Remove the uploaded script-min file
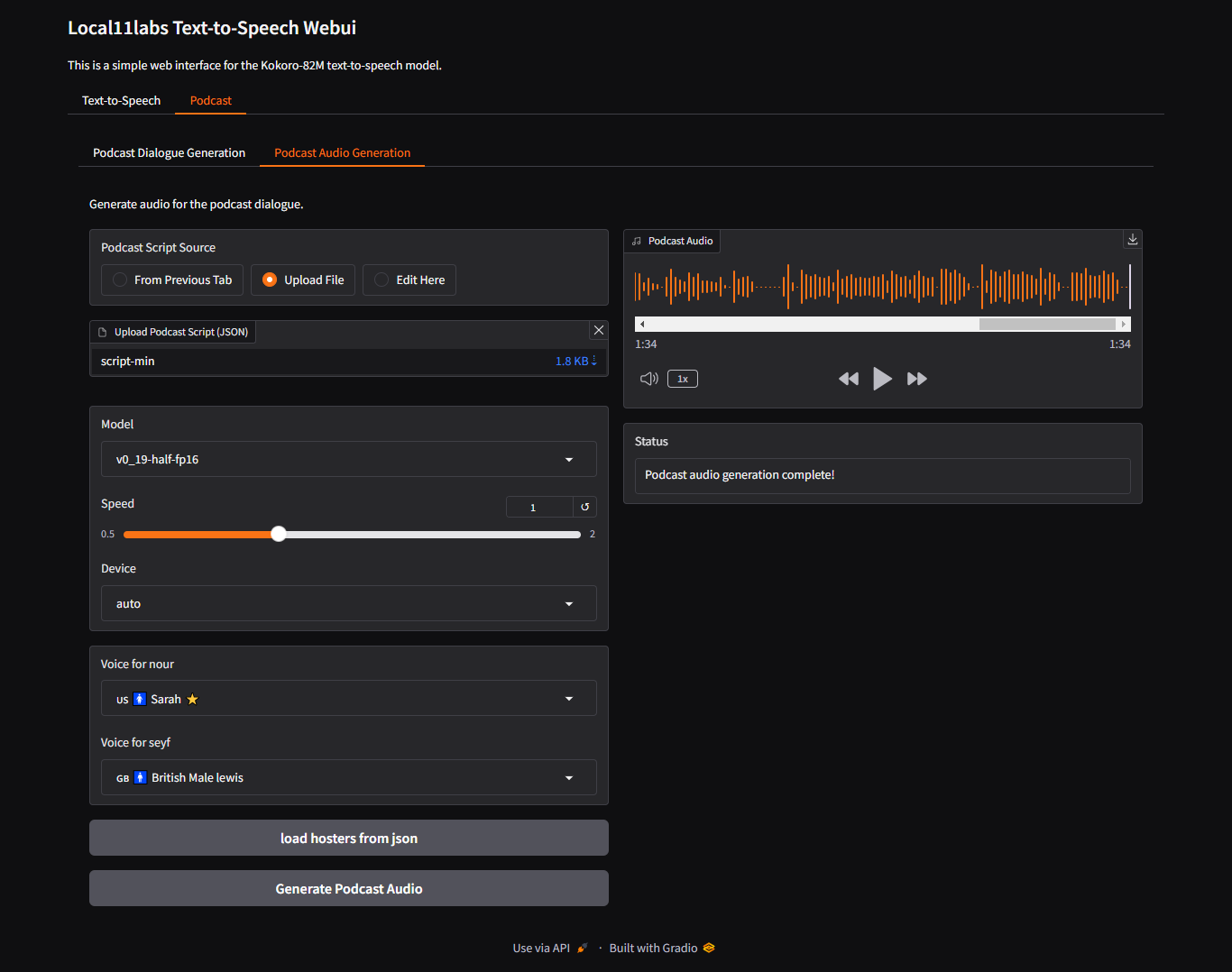This screenshot has width=1232, height=972. (598, 330)
